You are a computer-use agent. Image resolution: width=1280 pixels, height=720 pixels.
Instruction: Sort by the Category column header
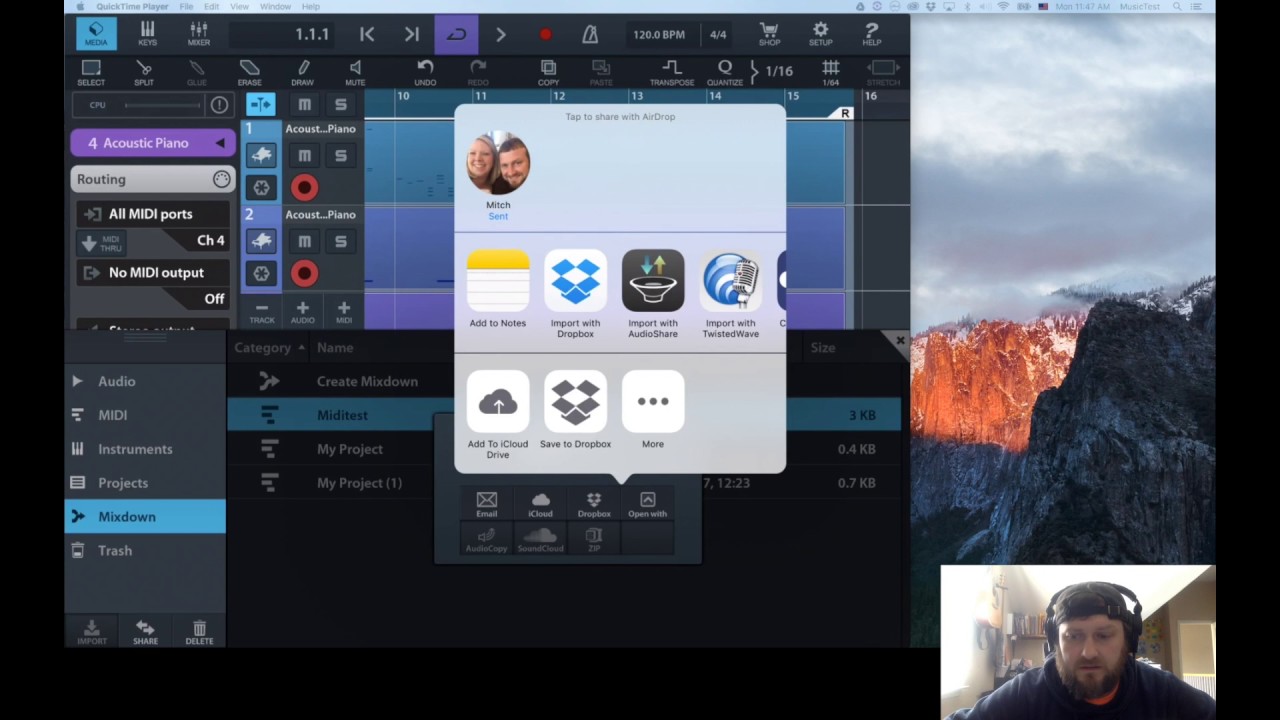pos(269,347)
